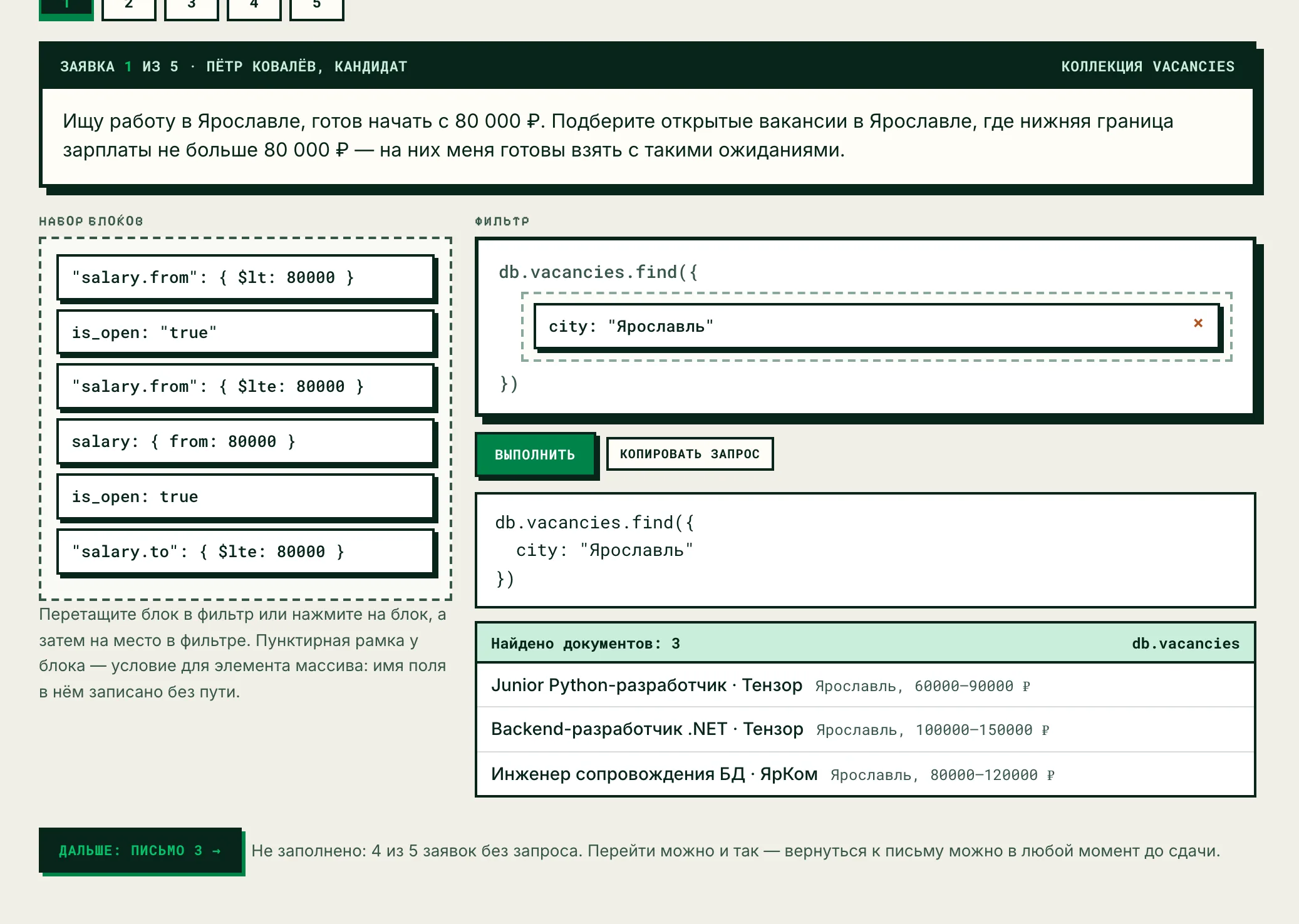Click the ФИЛЬТР heading
This screenshot has width=1299, height=924.
[x=502, y=221]
